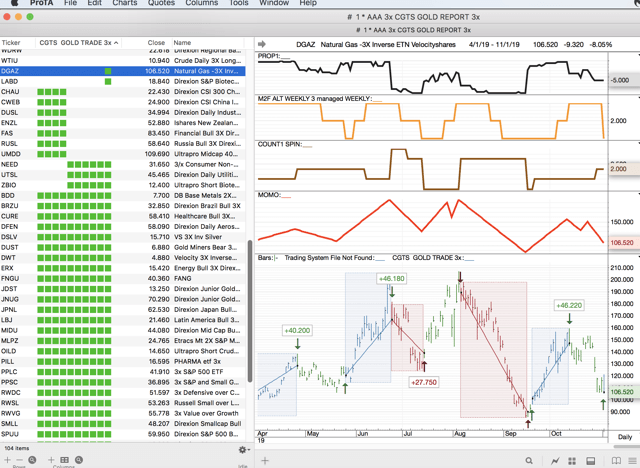Image resolution: width=640 pixels, height=468 pixels.
Task: Click the 4/1/19 - 11/1/19 date range
Action: (494, 44)
